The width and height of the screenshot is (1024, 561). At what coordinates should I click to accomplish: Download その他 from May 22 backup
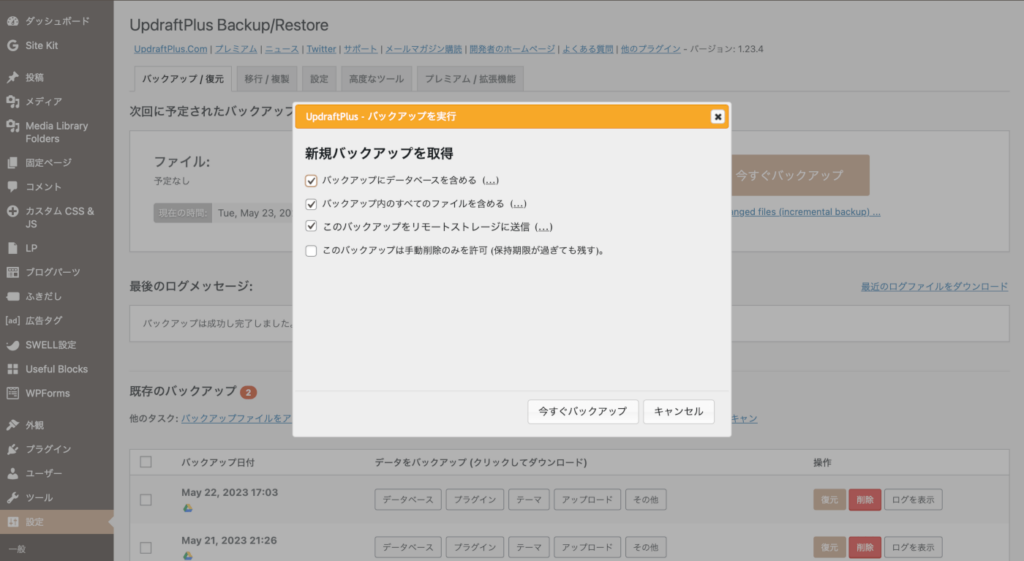tap(646, 500)
